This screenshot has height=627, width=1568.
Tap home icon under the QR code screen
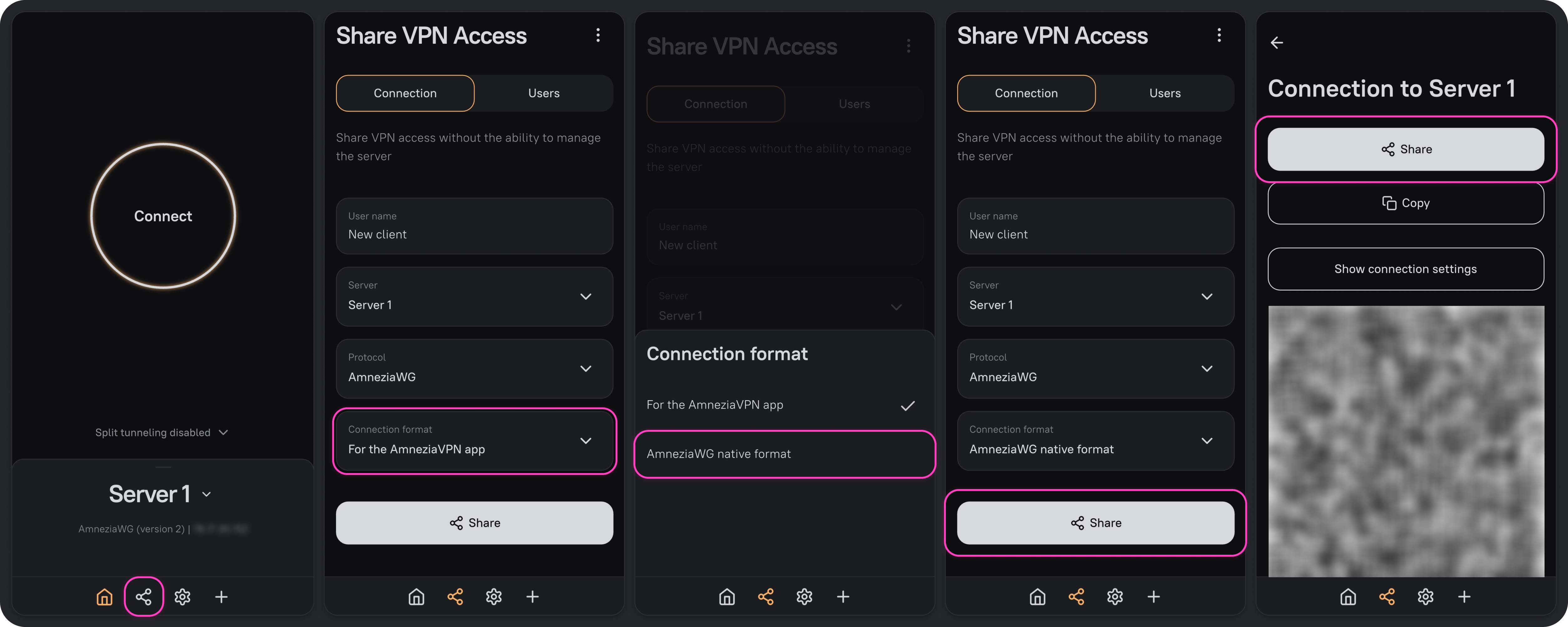click(x=1348, y=597)
